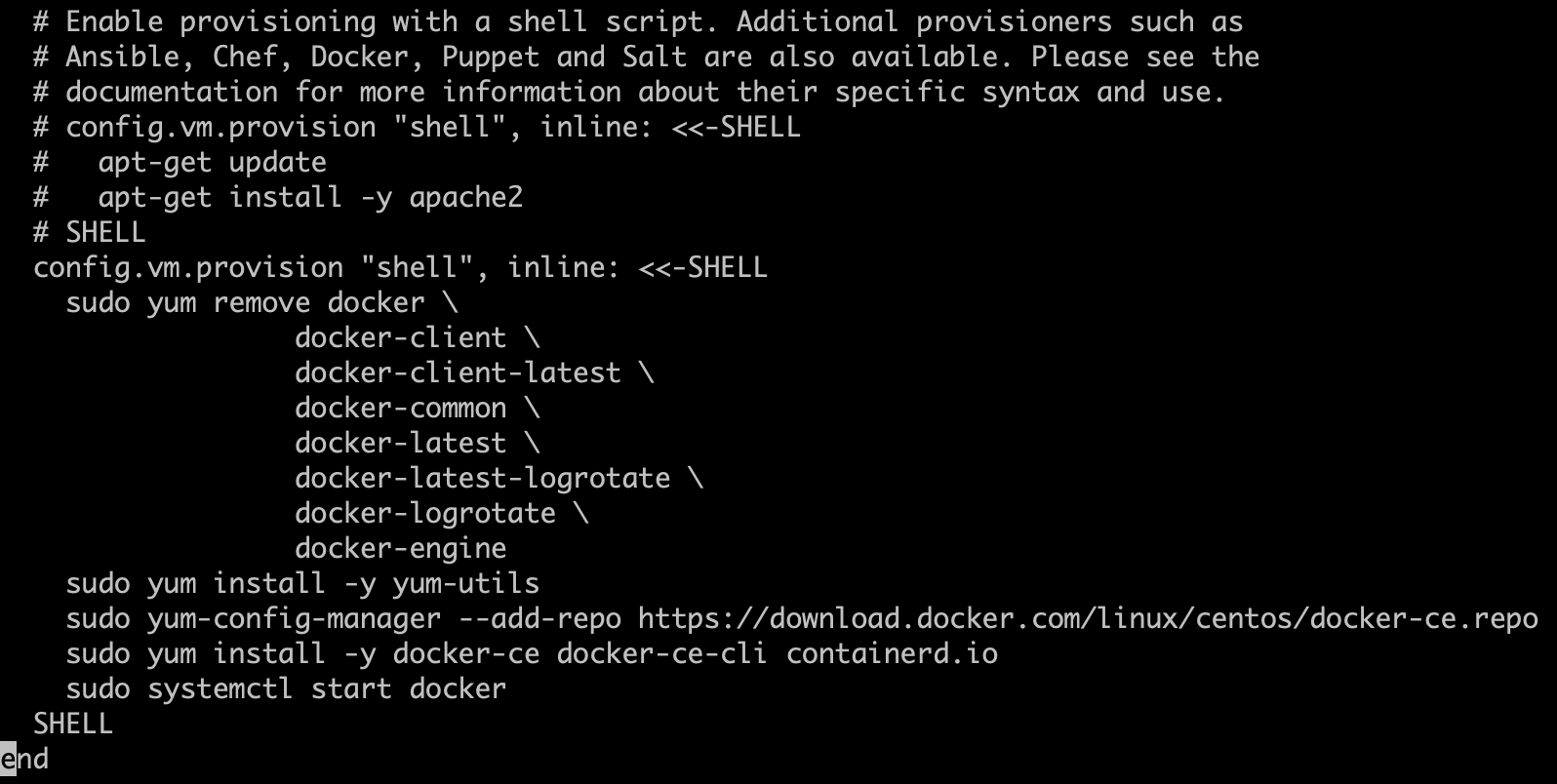This screenshot has width=1557, height=784.
Task: Click the docker-ce.repo URL in yum-config-manager line
Action: point(1088,618)
